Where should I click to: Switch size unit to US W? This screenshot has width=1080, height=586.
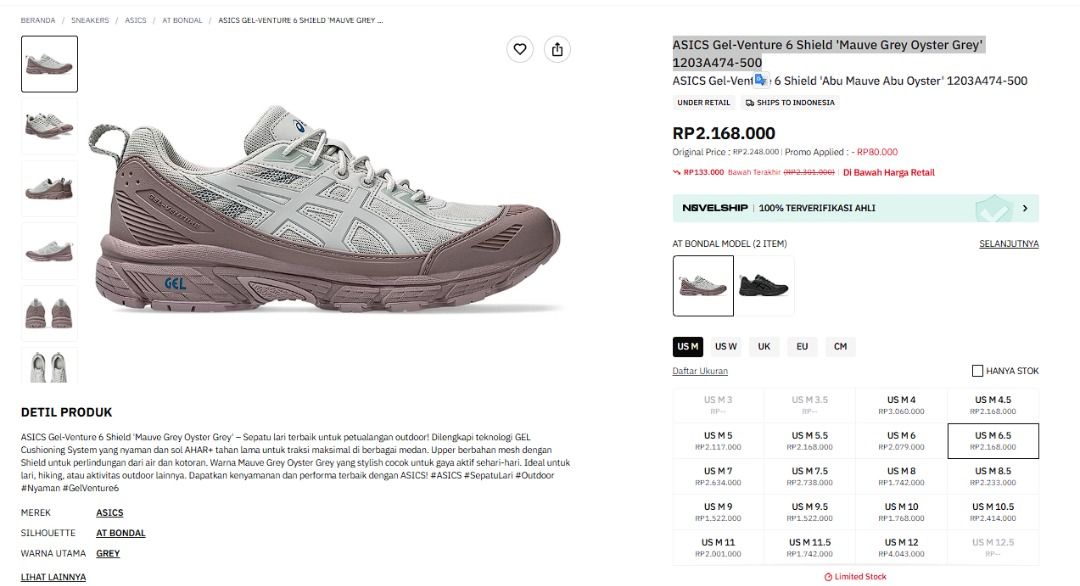[725, 346]
